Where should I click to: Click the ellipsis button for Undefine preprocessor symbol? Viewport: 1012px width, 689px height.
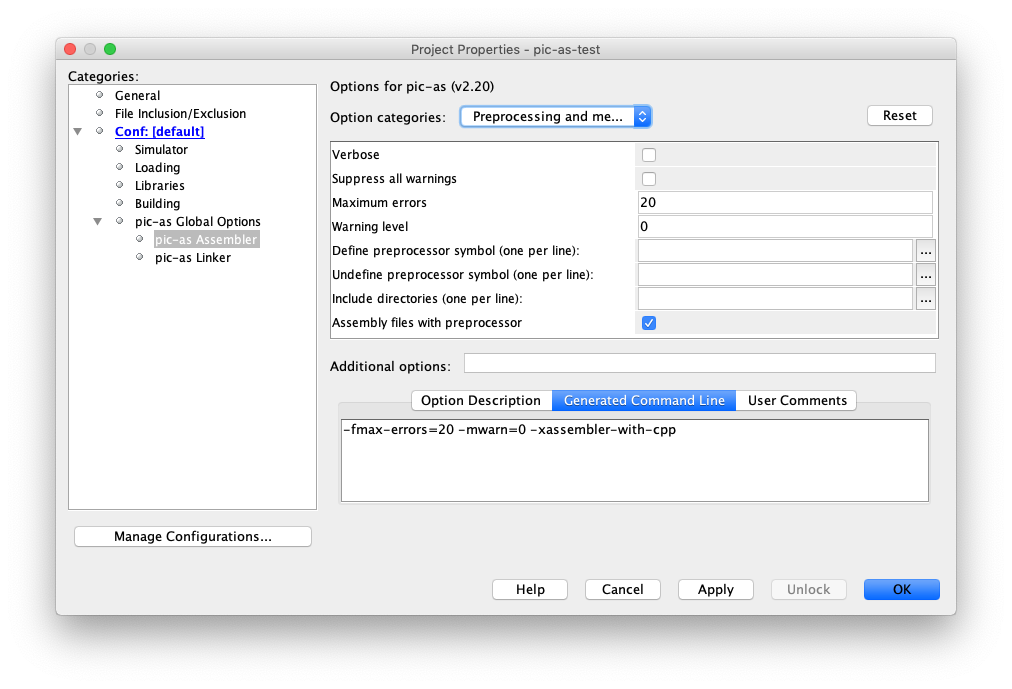click(925, 275)
